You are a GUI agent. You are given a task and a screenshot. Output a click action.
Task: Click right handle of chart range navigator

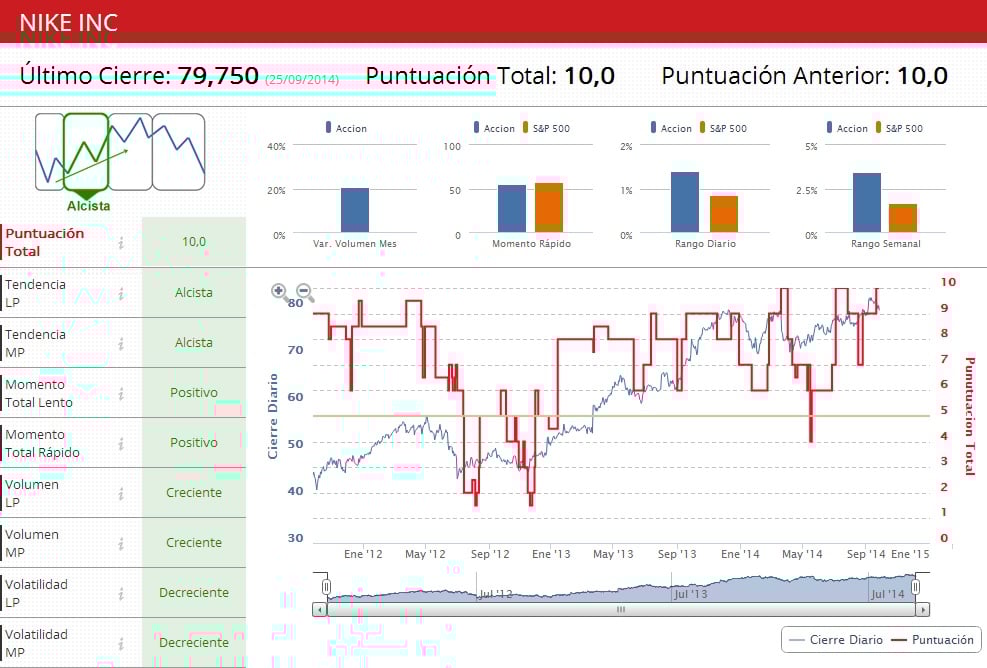(x=916, y=587)
